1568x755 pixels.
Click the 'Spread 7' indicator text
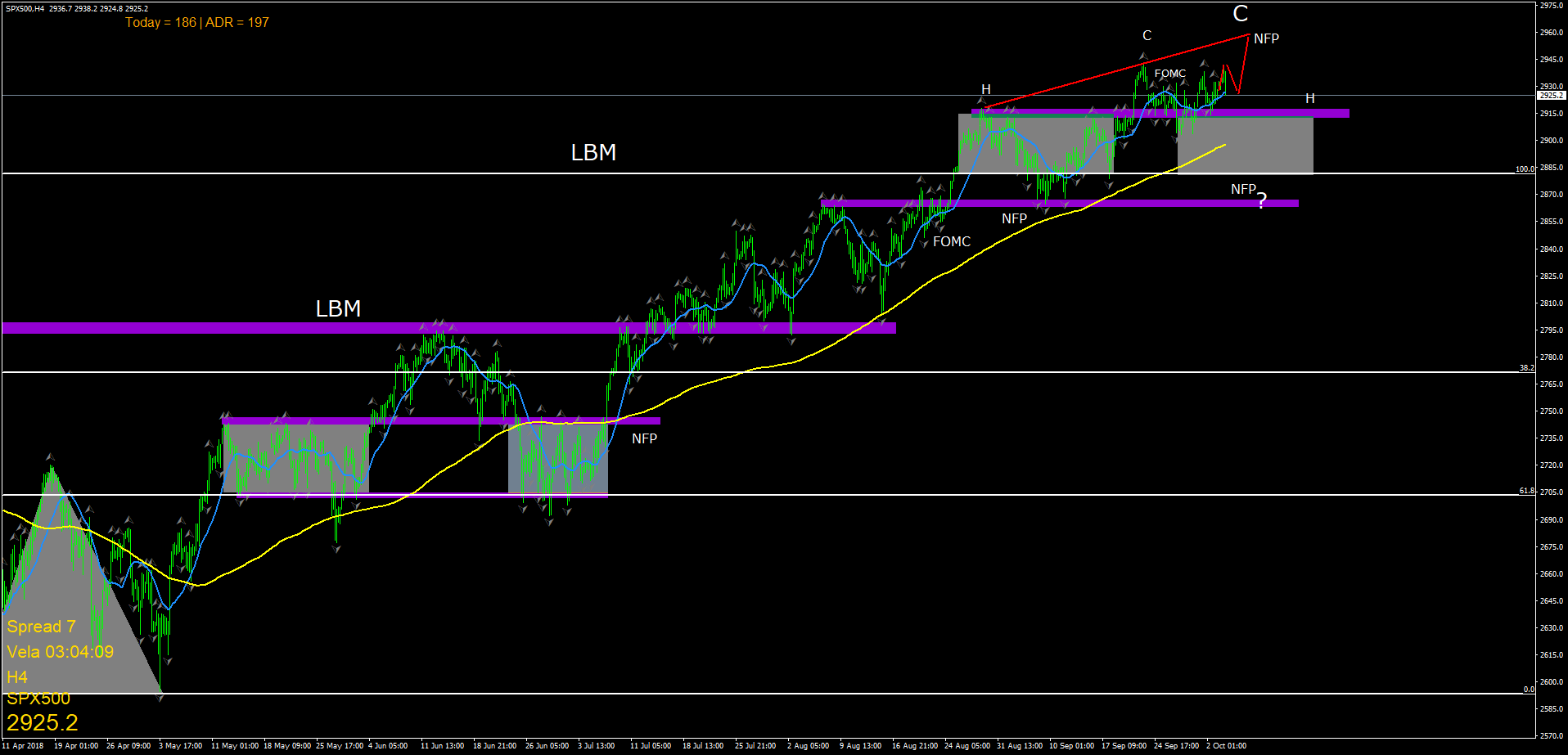pyautogui.click(x=41, y=627)
